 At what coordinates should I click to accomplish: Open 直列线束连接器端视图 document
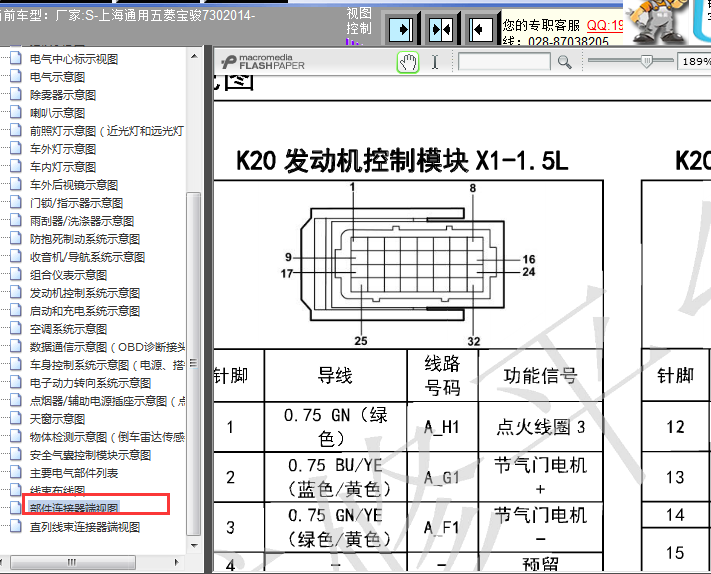point(85,527)
